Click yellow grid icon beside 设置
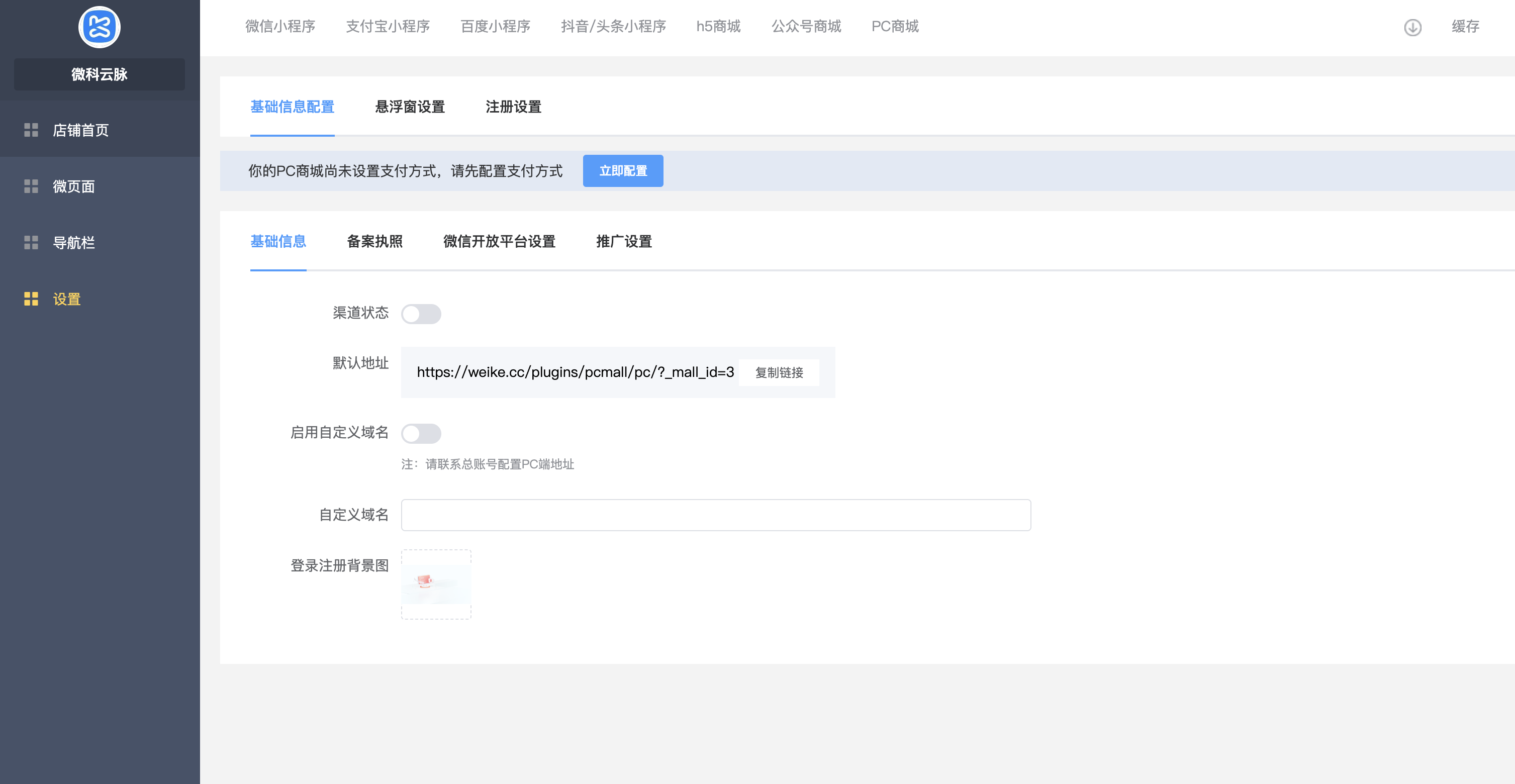This screenshot has height=784, width=1515. coord(31,299)
